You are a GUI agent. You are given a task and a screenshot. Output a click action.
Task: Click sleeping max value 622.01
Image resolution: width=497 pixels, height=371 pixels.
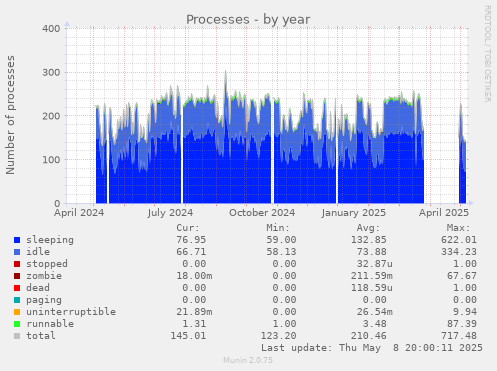tap(459, 240)
